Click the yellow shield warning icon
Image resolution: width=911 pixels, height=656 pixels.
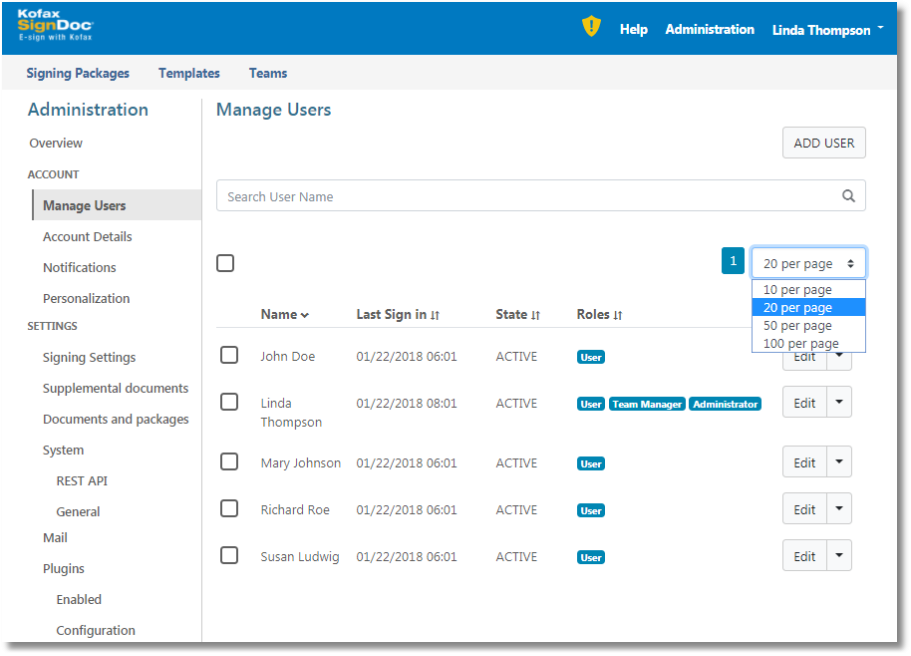pos(591,28)
